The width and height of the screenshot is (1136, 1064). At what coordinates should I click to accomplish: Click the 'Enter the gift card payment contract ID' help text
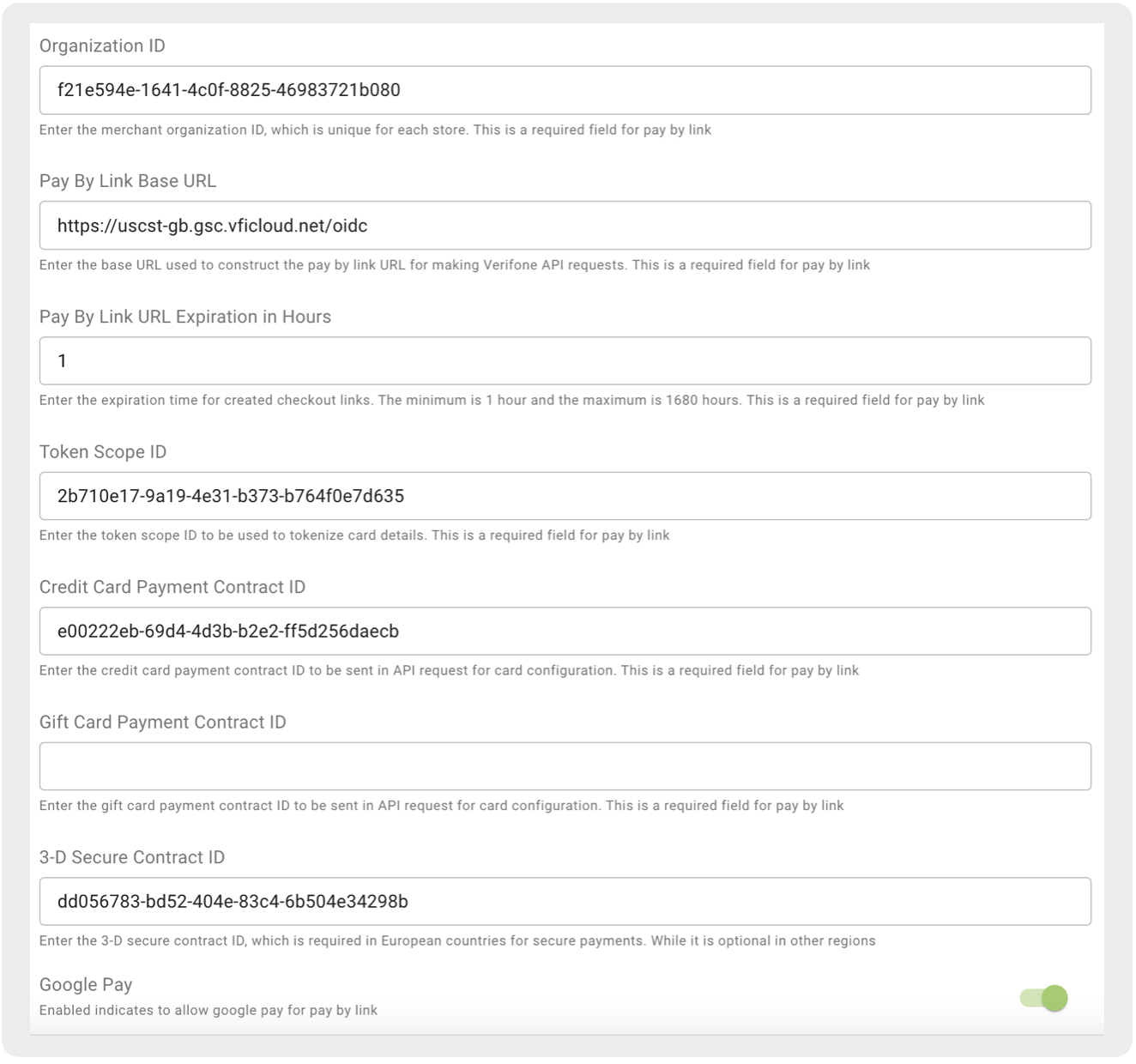coord(442,806)
